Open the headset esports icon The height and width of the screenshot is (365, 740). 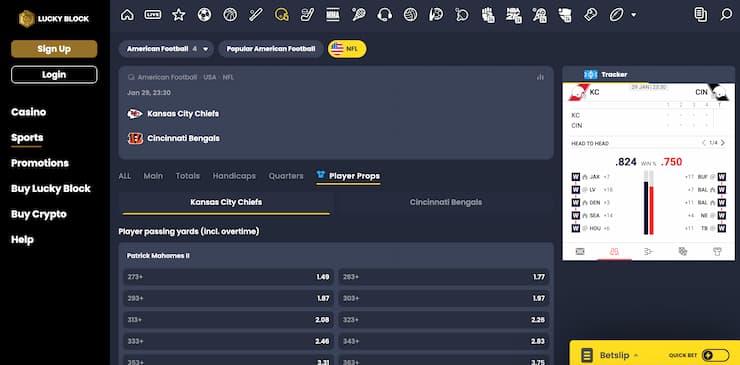tap(385, 15)
